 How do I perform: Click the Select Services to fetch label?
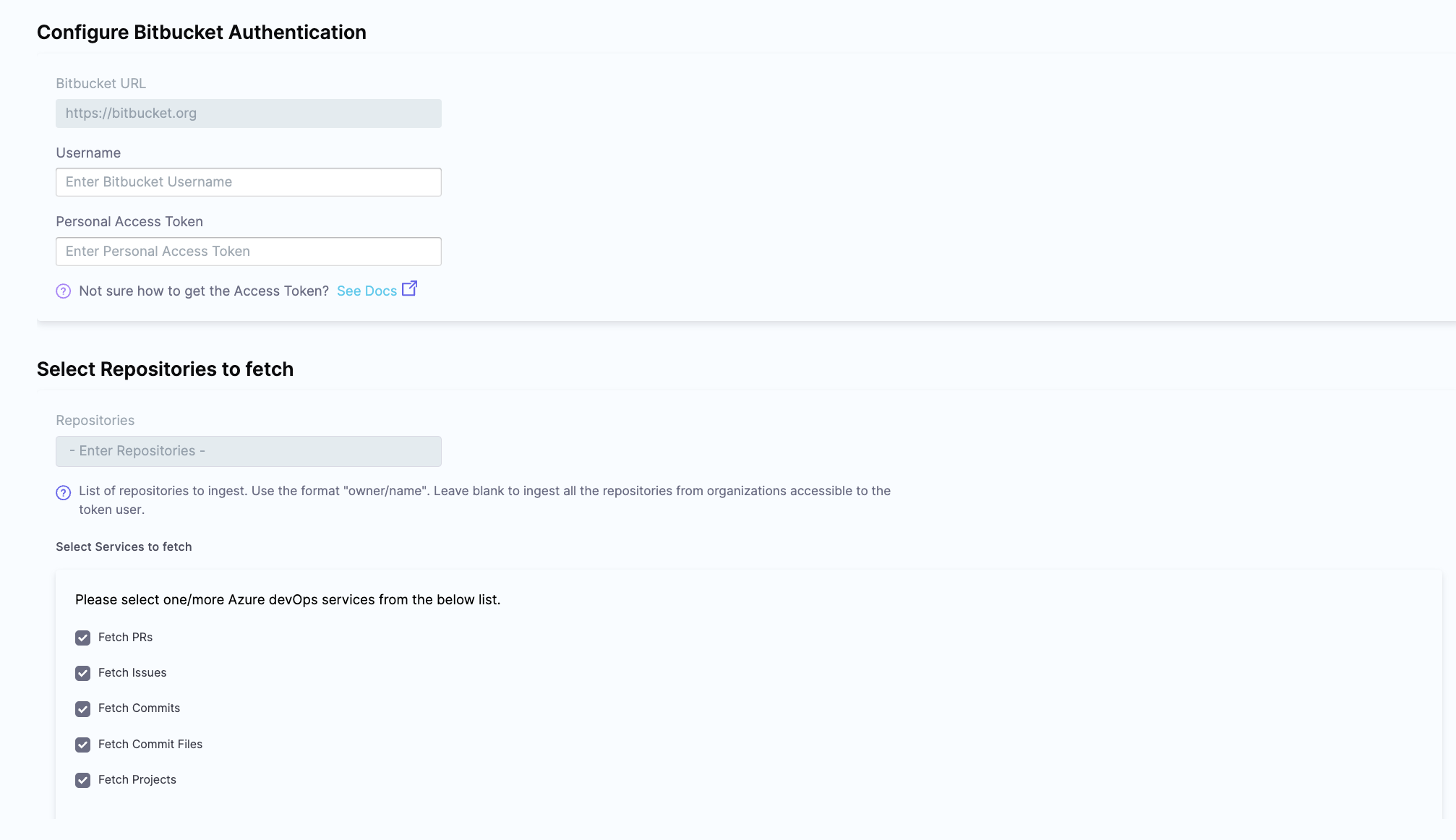(x=124, y=547)
